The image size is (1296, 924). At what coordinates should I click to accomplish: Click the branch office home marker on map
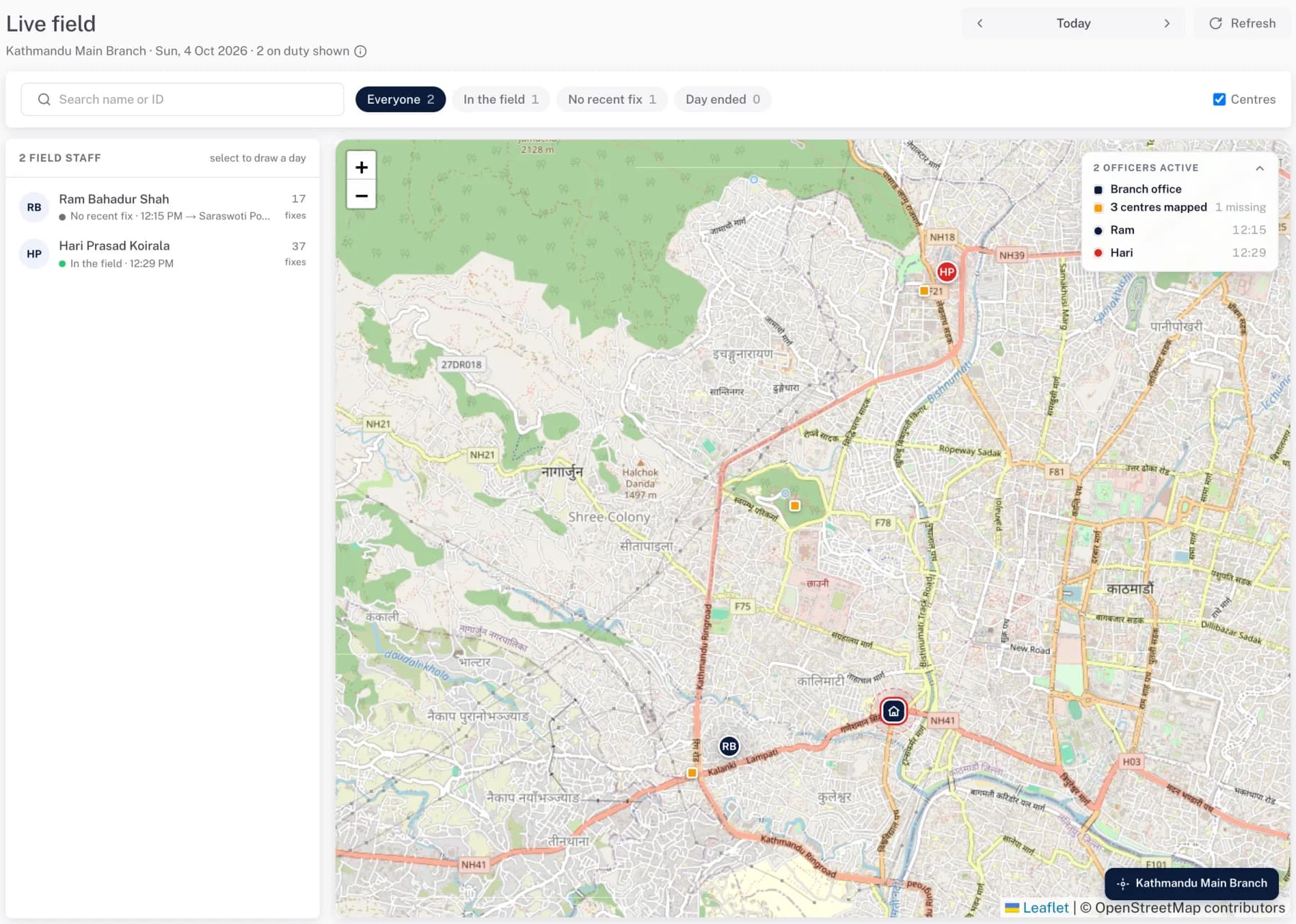(x=894, y=712)
